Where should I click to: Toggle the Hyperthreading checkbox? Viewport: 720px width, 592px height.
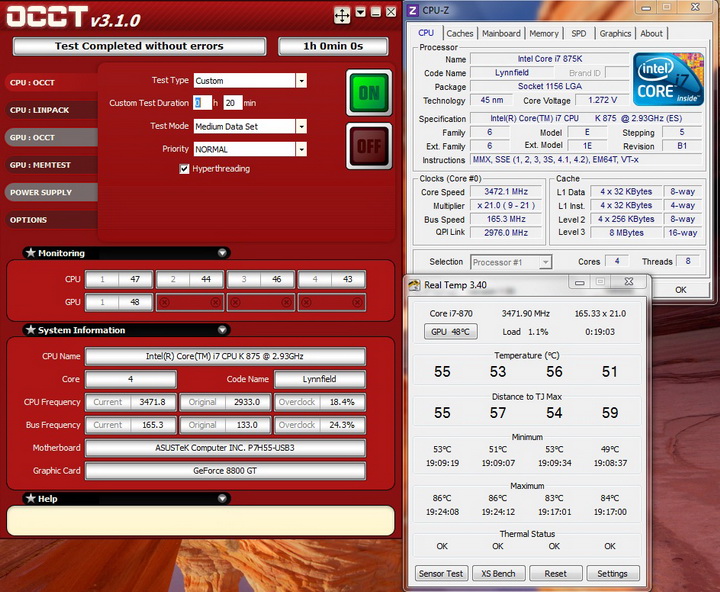pos(184,169)
